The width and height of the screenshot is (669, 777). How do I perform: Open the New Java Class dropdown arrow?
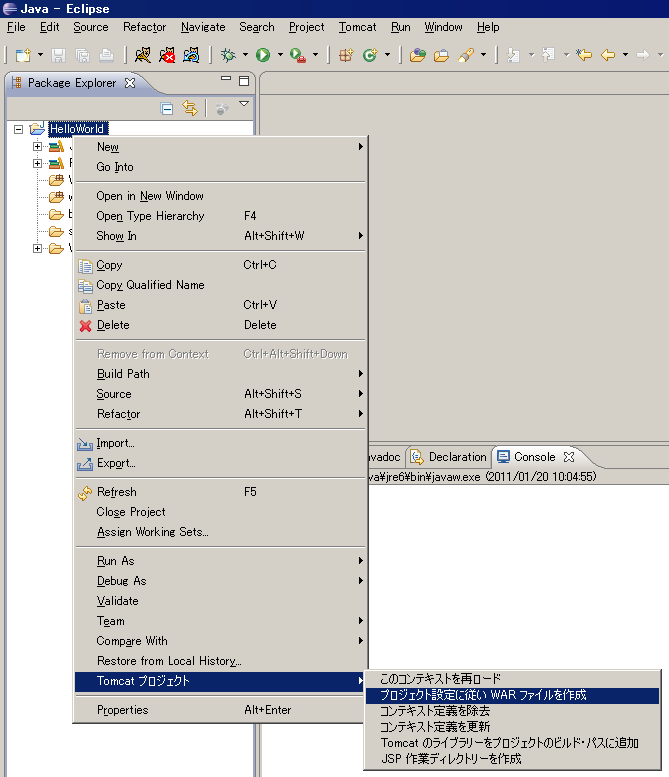point(387,55)
